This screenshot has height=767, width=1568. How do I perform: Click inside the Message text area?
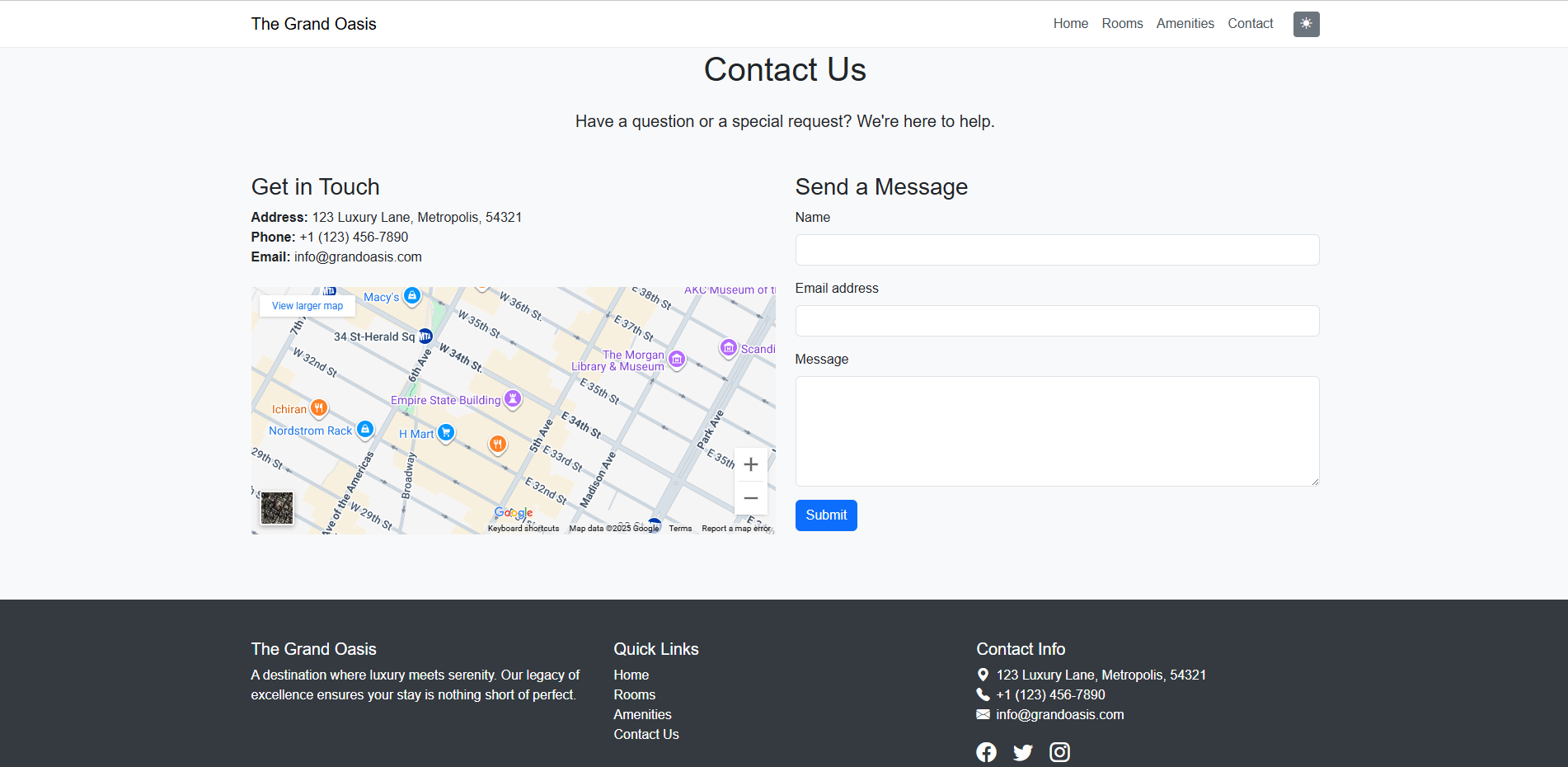(x=1057, y=431)
